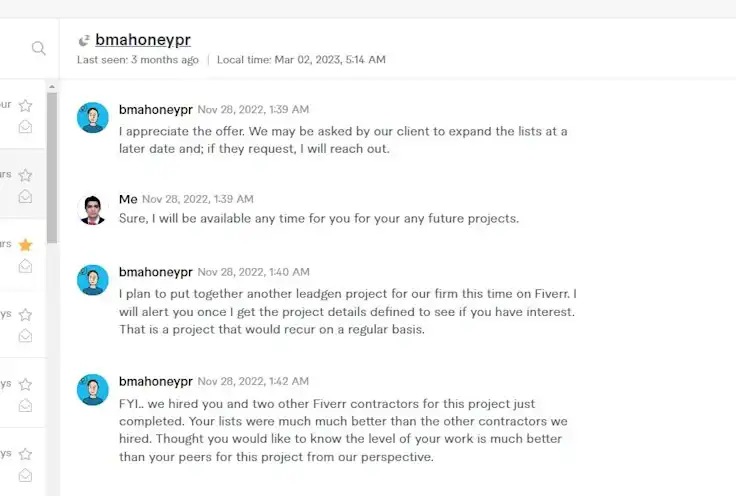Click the envelope icon on the fifth conversation
The height and width of the screenshot is (496, 736).
[25, 405]
